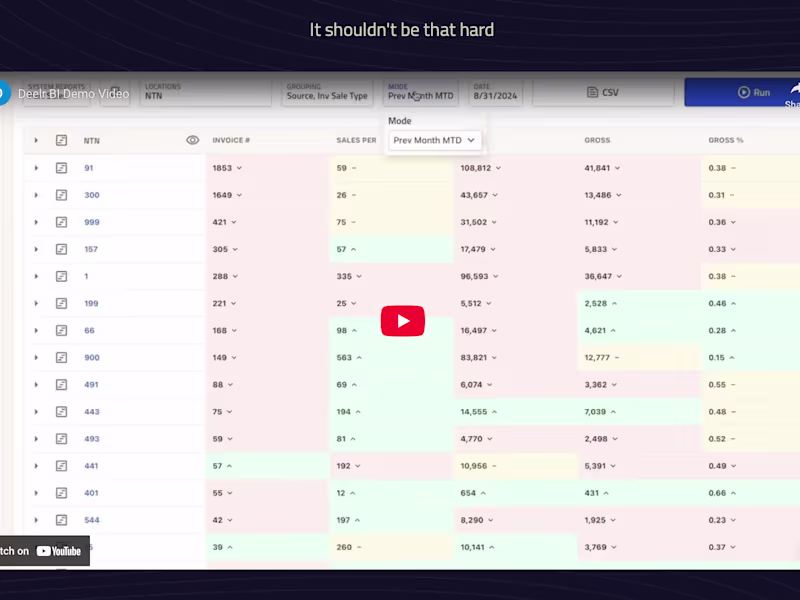
Task: Click the report icon for row 157
Action: (61, 249)
